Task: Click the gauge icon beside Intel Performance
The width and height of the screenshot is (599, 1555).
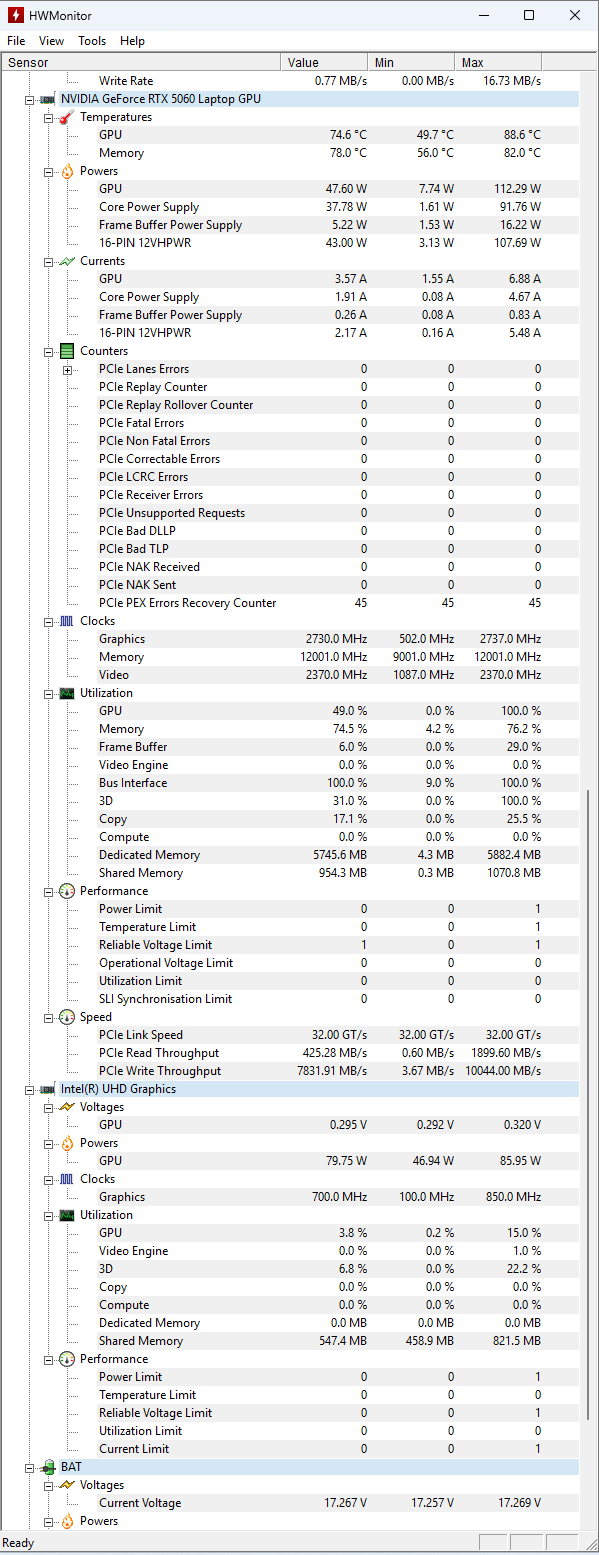Action: [x=66, y=1359]
